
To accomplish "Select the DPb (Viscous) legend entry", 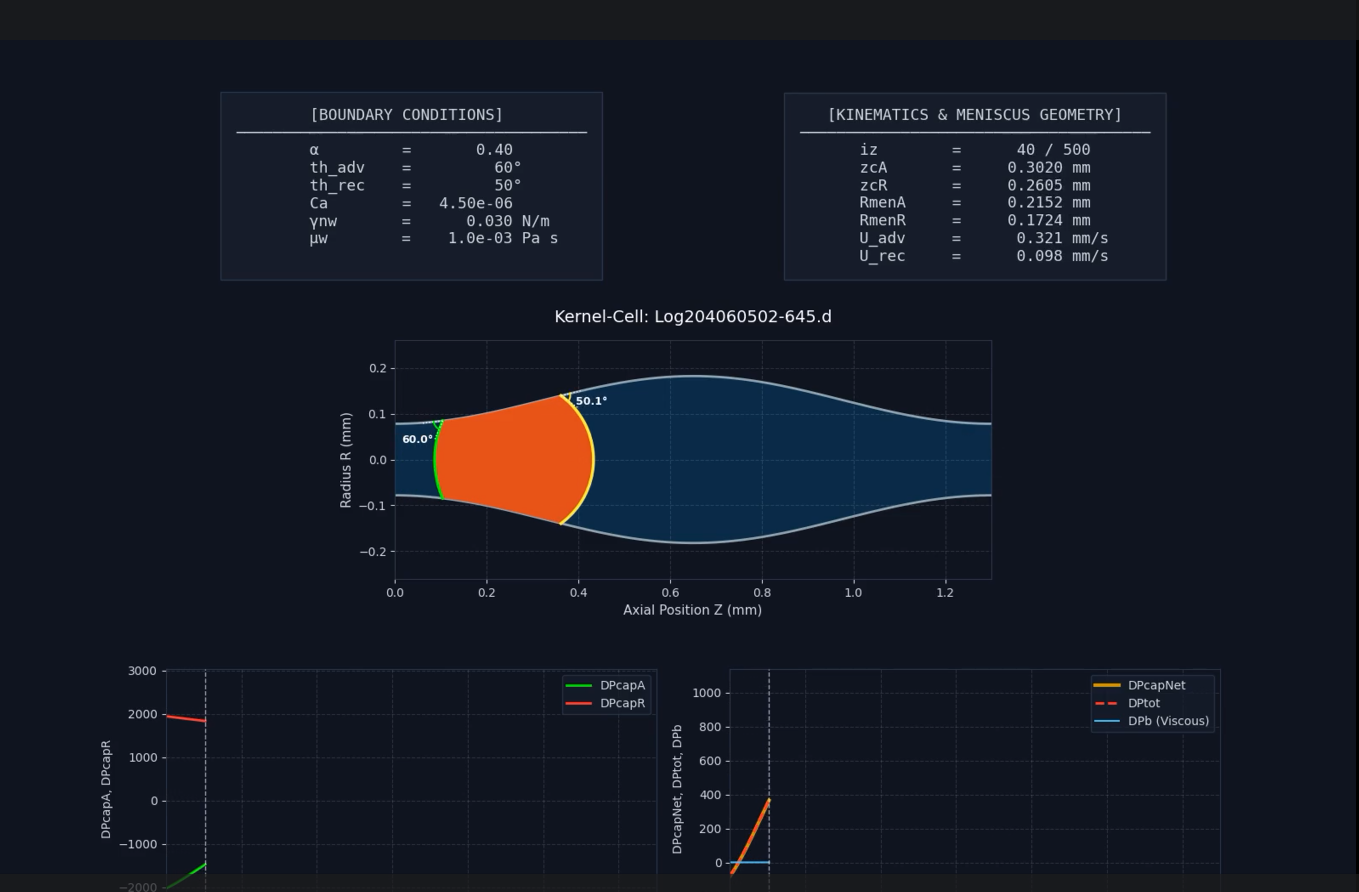I will 1168,721.
